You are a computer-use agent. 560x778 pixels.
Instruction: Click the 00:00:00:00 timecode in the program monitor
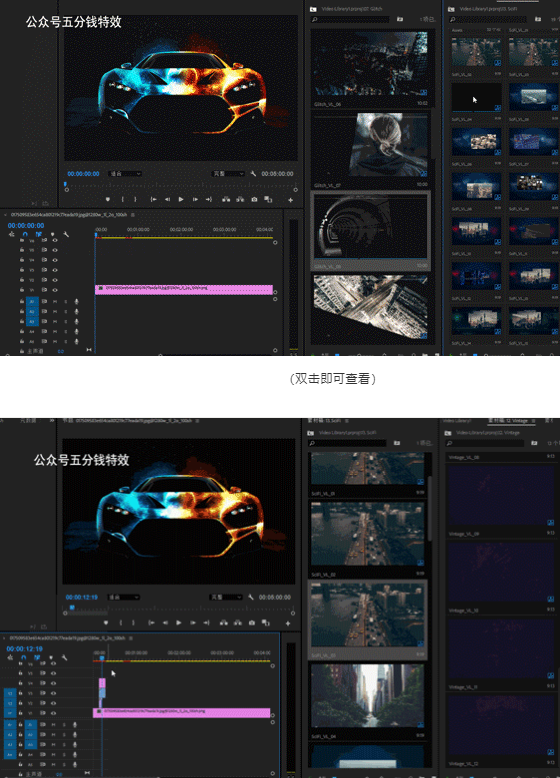pyautogui.click(x=83, y=174)
